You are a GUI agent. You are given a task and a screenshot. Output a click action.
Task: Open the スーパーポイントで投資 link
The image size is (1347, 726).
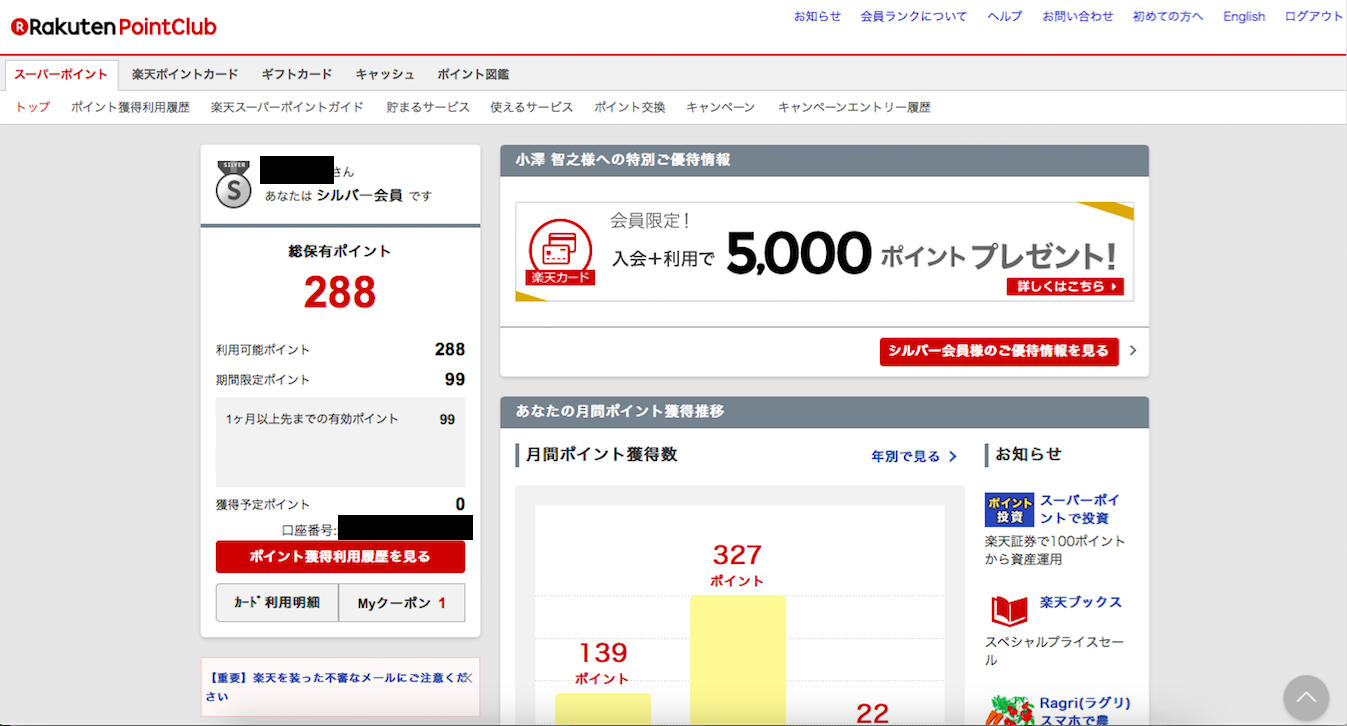point(1081,509)
